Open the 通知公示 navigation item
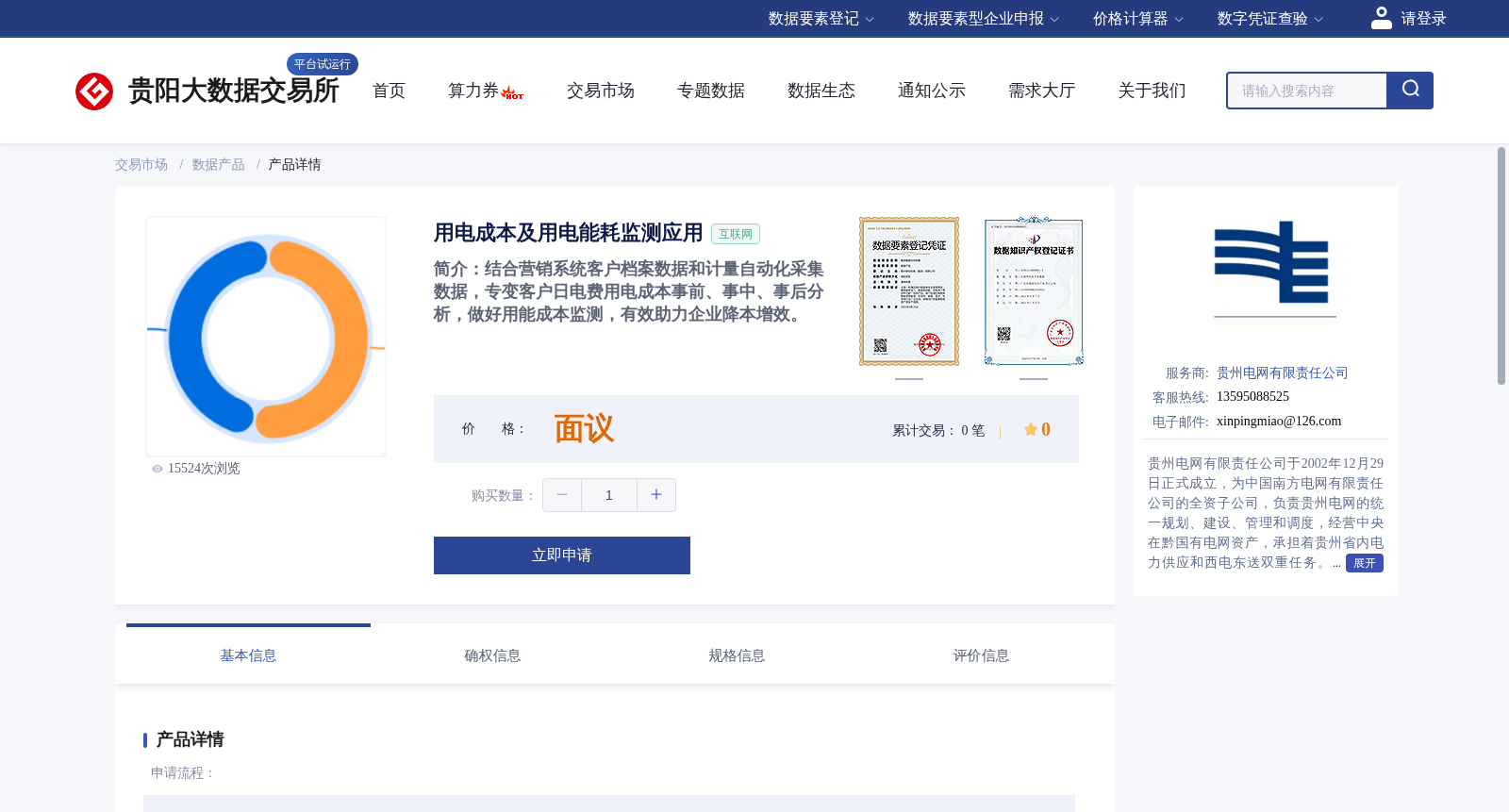This screenshot has height=812, width=1509. tap(932, 91)
